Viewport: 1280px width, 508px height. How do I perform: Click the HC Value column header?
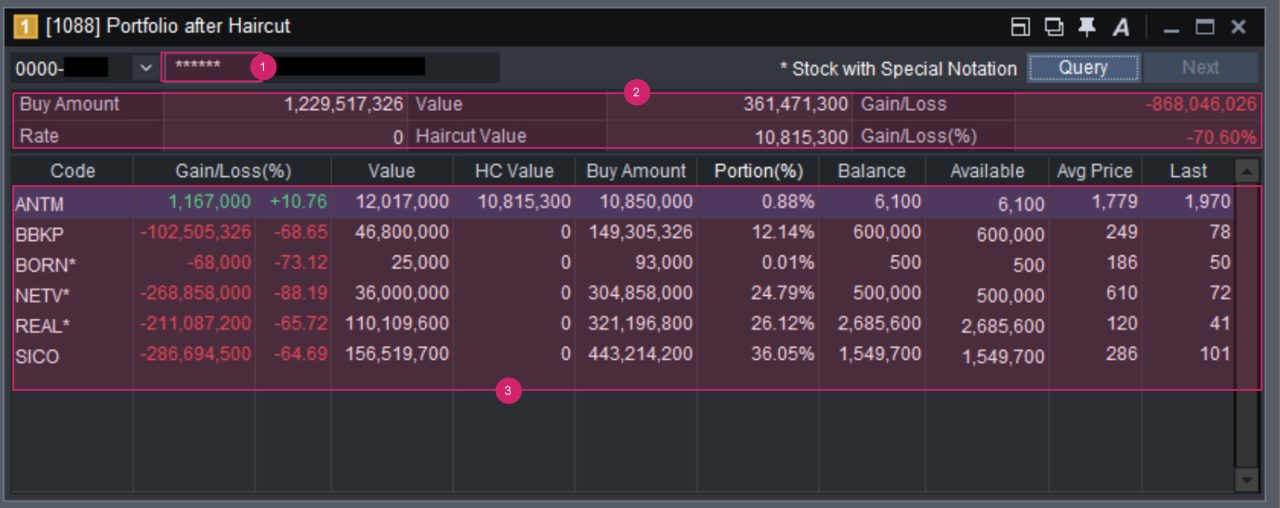tap(514, 171)
